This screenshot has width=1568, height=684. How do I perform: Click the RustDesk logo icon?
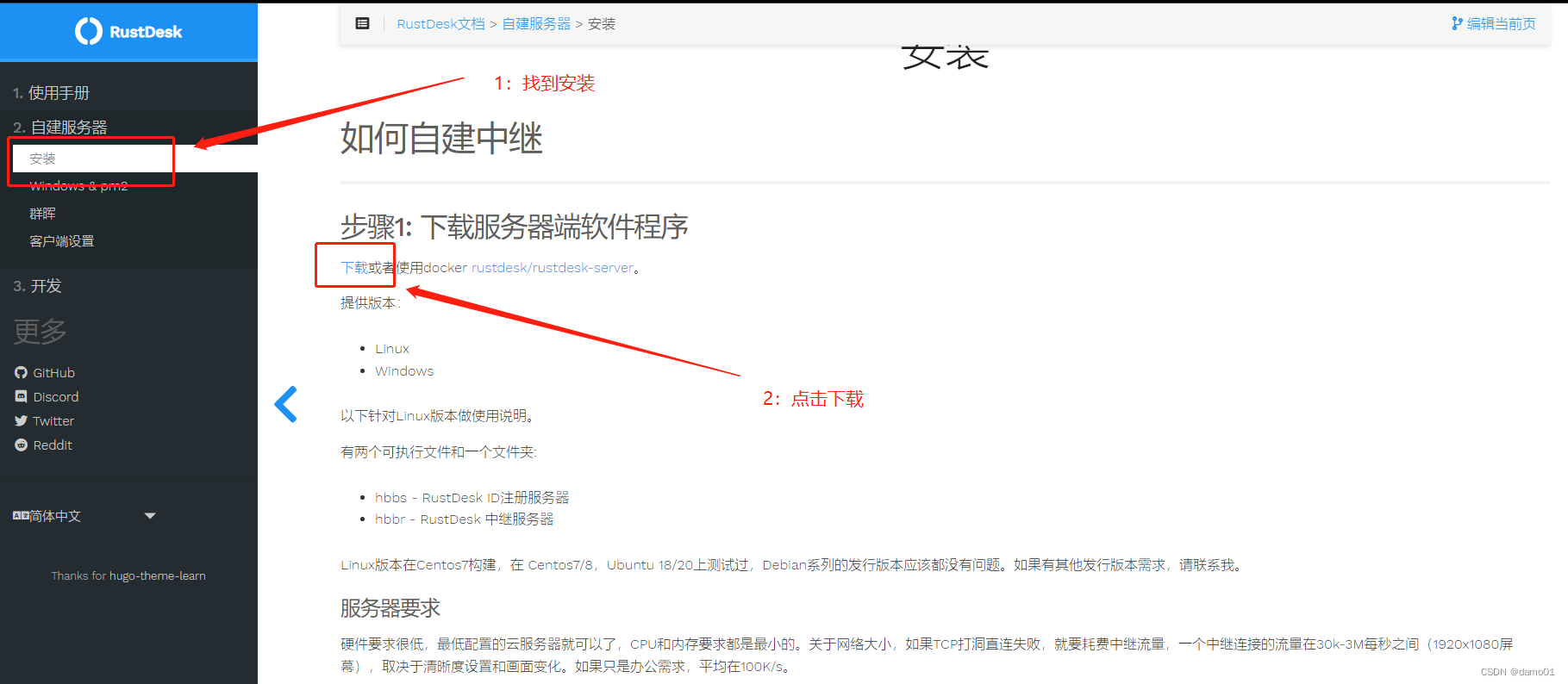88,32
